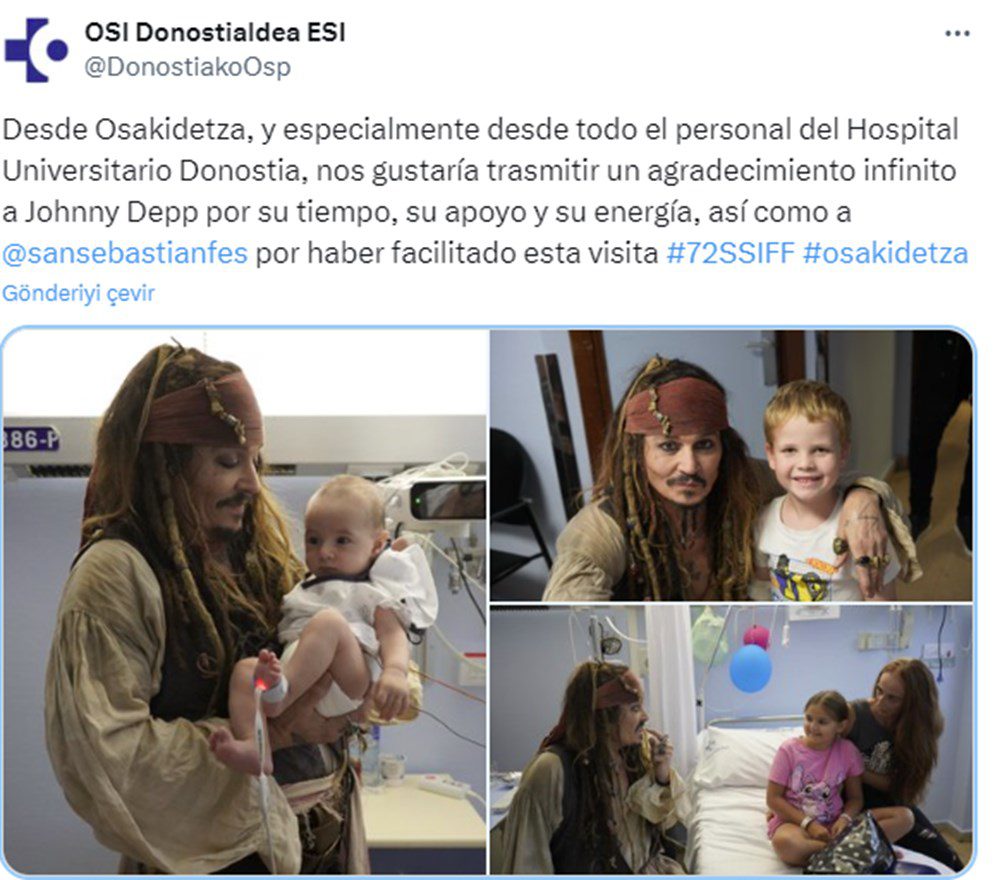Image resolution: width=1000 pixels, height=880 pixels.
Task: Click the medical monitor behind the baby
Action: [448, 499]
